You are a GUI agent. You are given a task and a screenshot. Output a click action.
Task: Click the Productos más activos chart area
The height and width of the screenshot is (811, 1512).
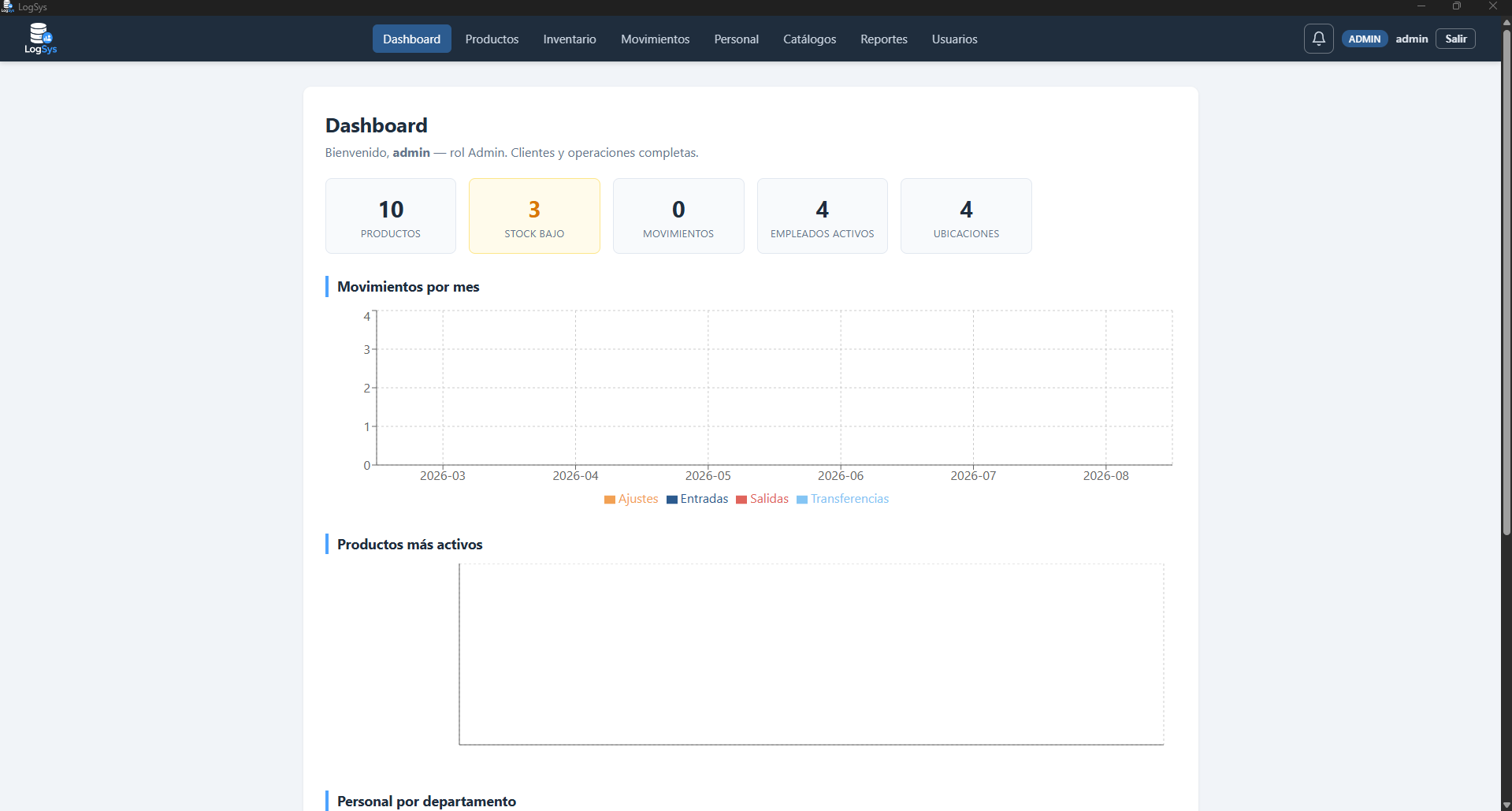(x=812, y=654)
